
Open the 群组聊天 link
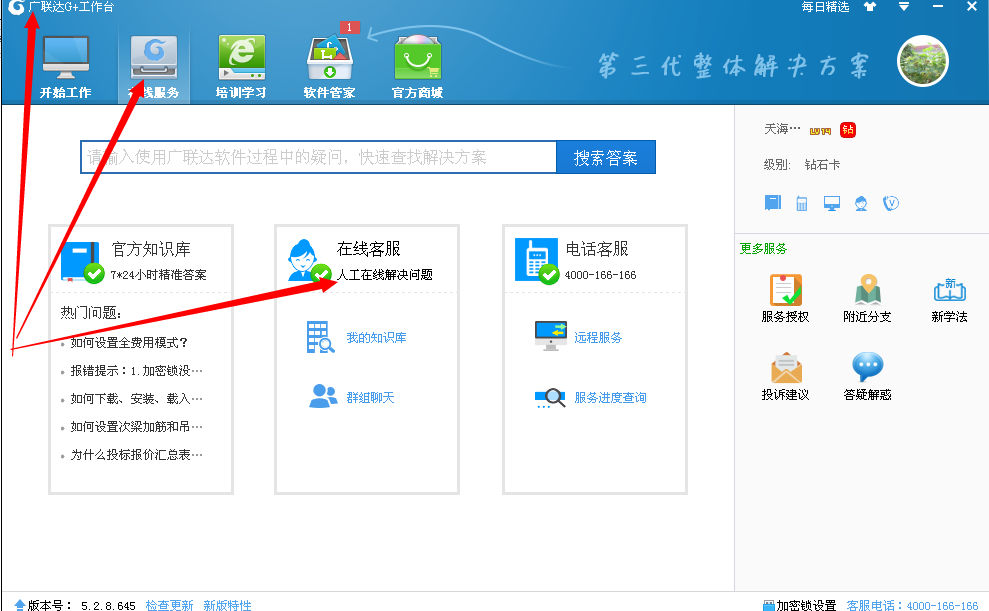coord(370,398)
